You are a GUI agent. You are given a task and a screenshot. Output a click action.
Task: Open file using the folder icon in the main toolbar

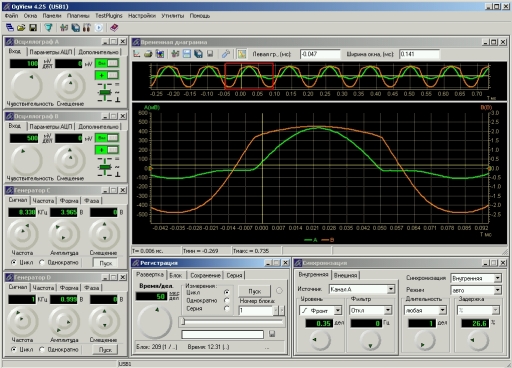click(x=21, y=28)
